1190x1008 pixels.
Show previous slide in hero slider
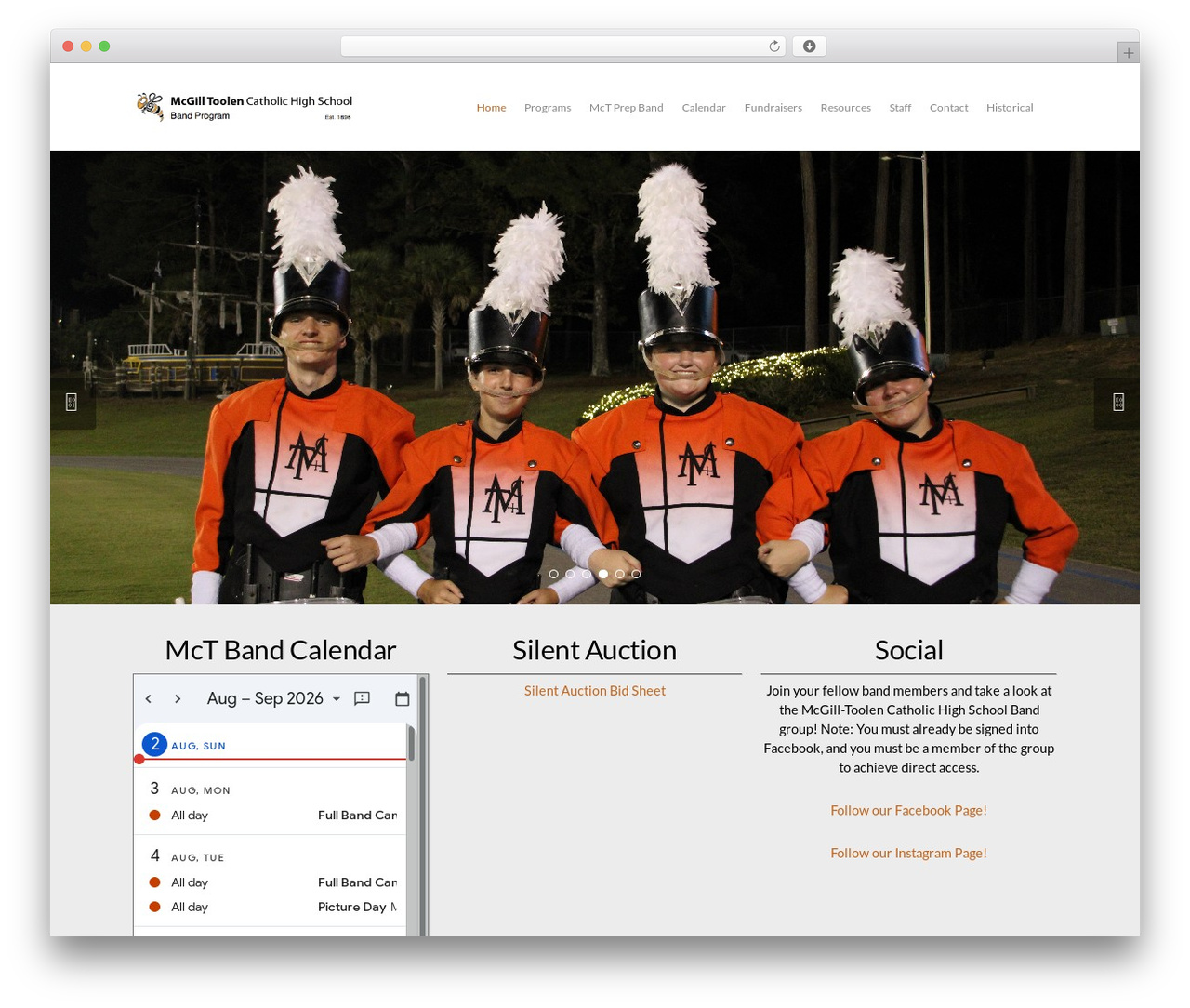pos(72,402)
